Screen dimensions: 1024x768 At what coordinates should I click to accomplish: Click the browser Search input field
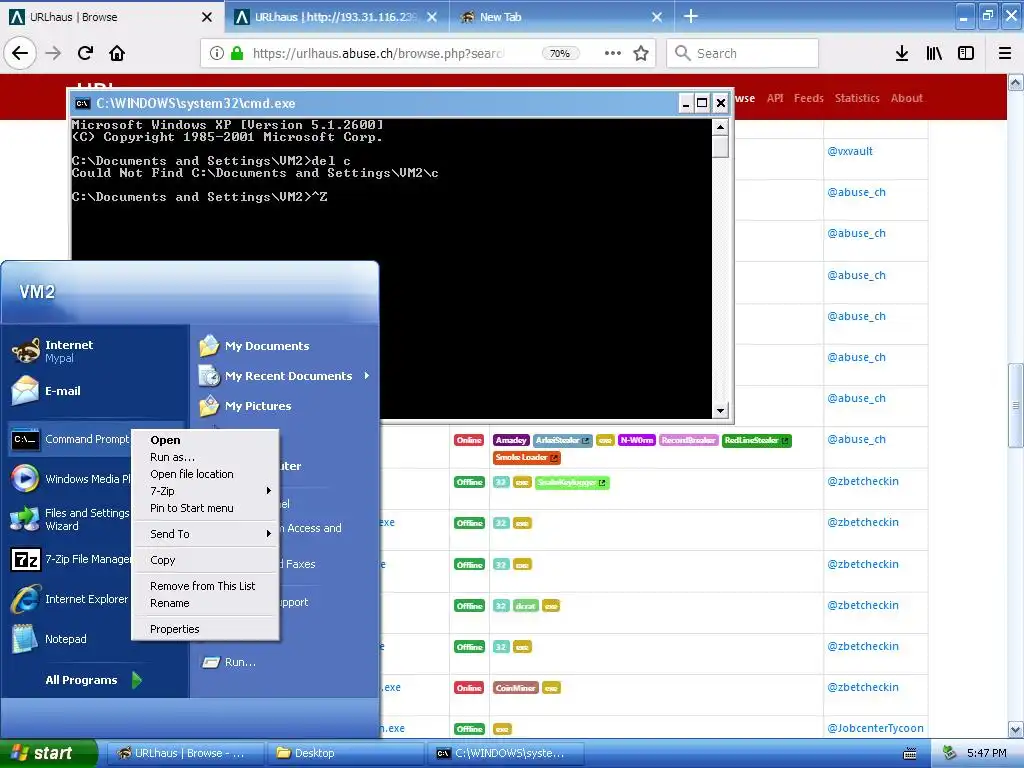click(743, 53)
